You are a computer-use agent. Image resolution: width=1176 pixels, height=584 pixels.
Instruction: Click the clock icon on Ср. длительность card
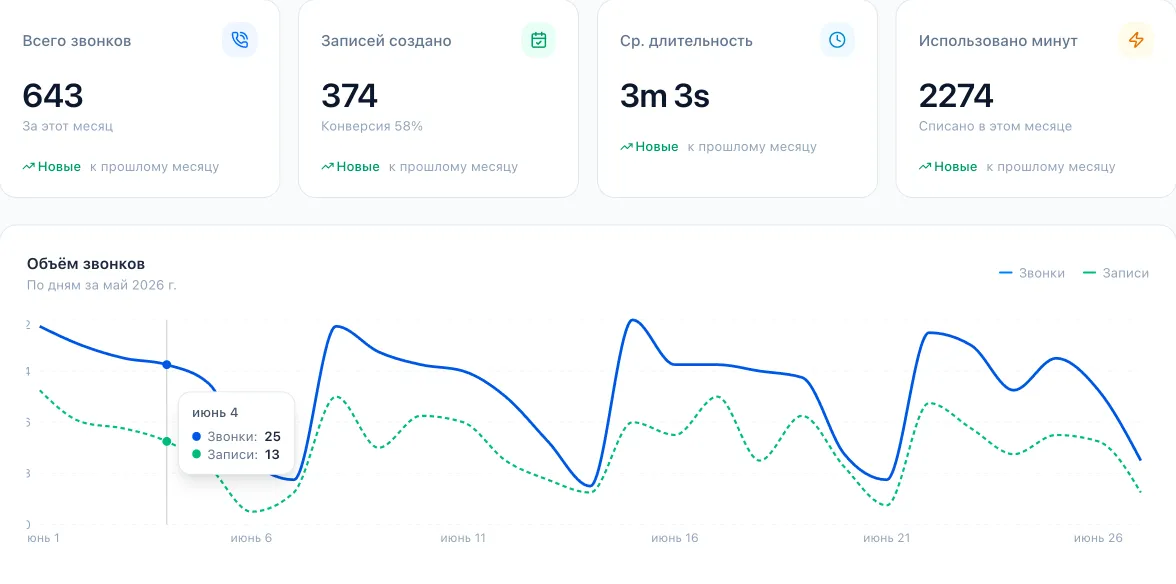click(x=837, y=40)
